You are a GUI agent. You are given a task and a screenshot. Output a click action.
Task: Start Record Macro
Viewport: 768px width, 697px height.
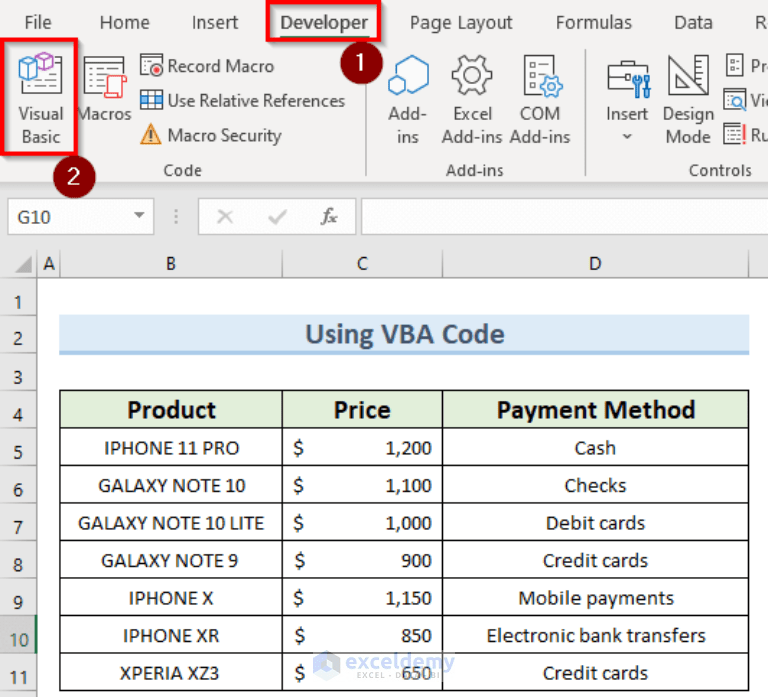click(207, 66)
